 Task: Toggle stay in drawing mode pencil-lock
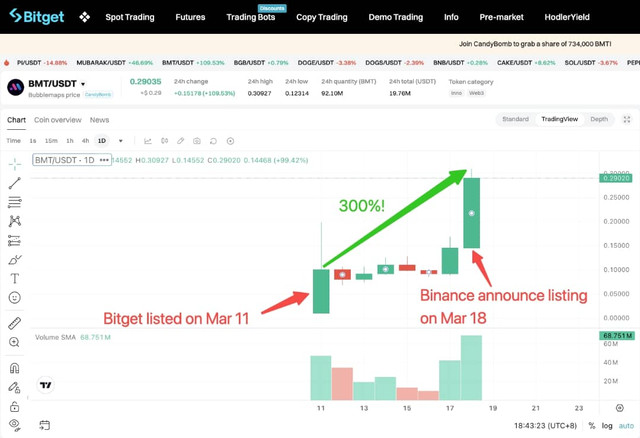pos(15,387)
